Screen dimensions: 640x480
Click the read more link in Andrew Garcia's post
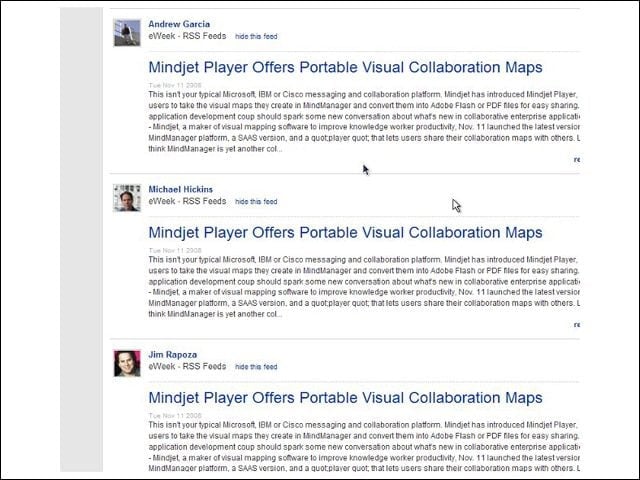pos(576,160)
